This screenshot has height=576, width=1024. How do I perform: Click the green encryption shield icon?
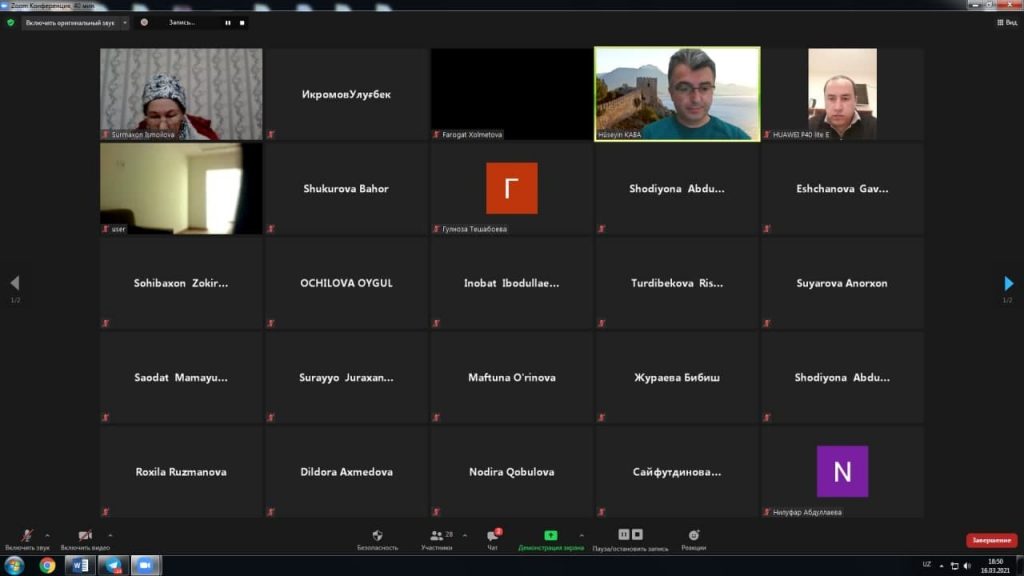(x=11, y=22)
